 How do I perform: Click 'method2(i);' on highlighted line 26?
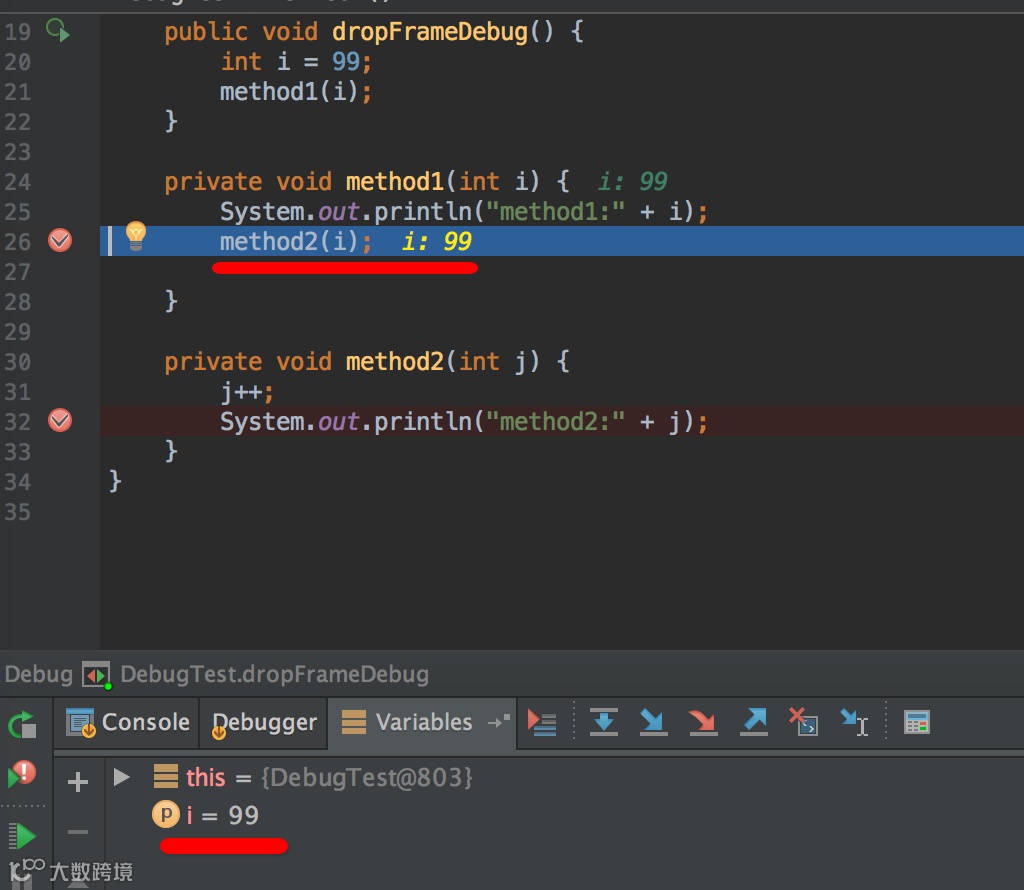click(x=295, y=242)
